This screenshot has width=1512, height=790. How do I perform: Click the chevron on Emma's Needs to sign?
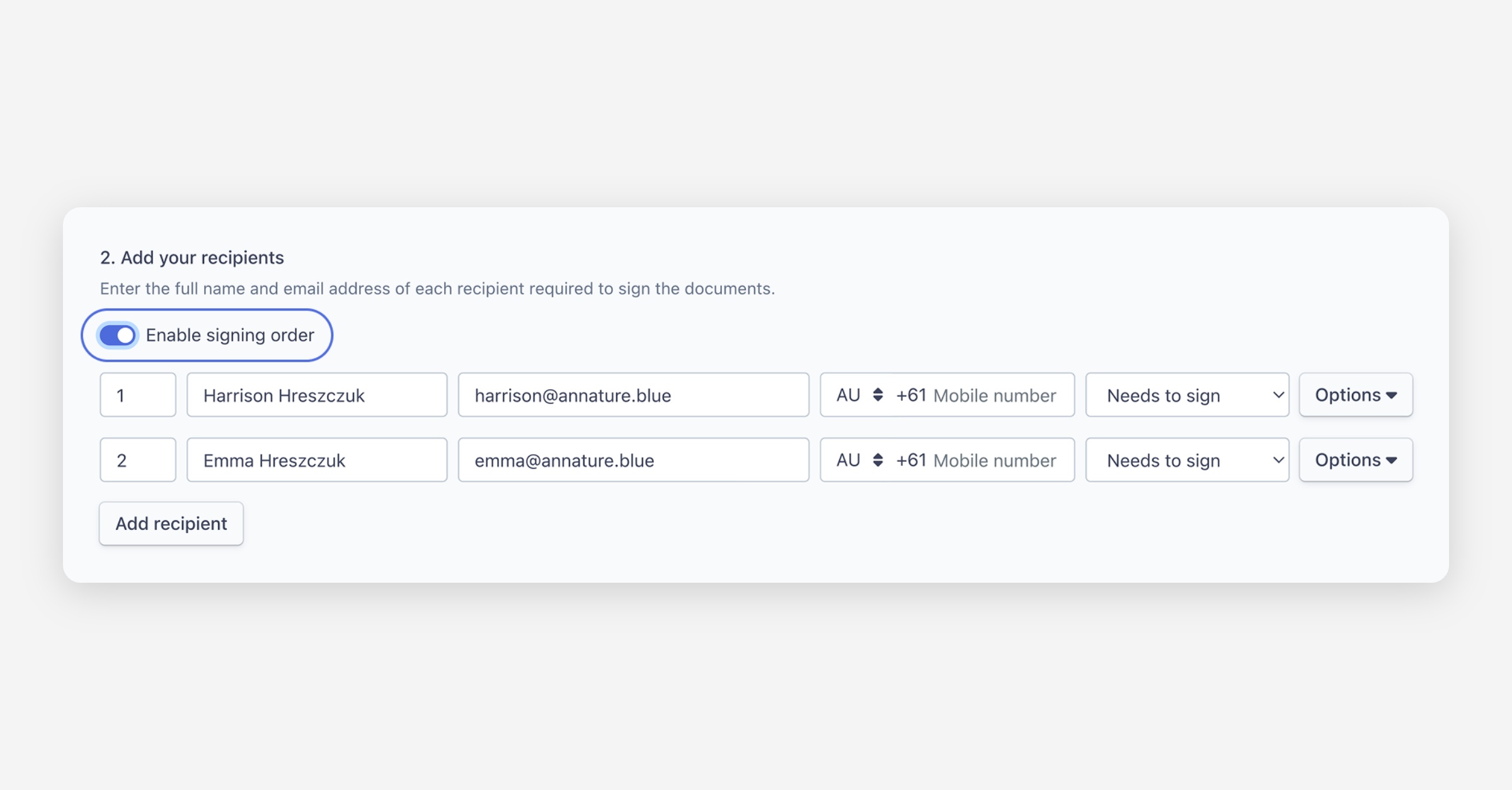(x=1278, y=460)
